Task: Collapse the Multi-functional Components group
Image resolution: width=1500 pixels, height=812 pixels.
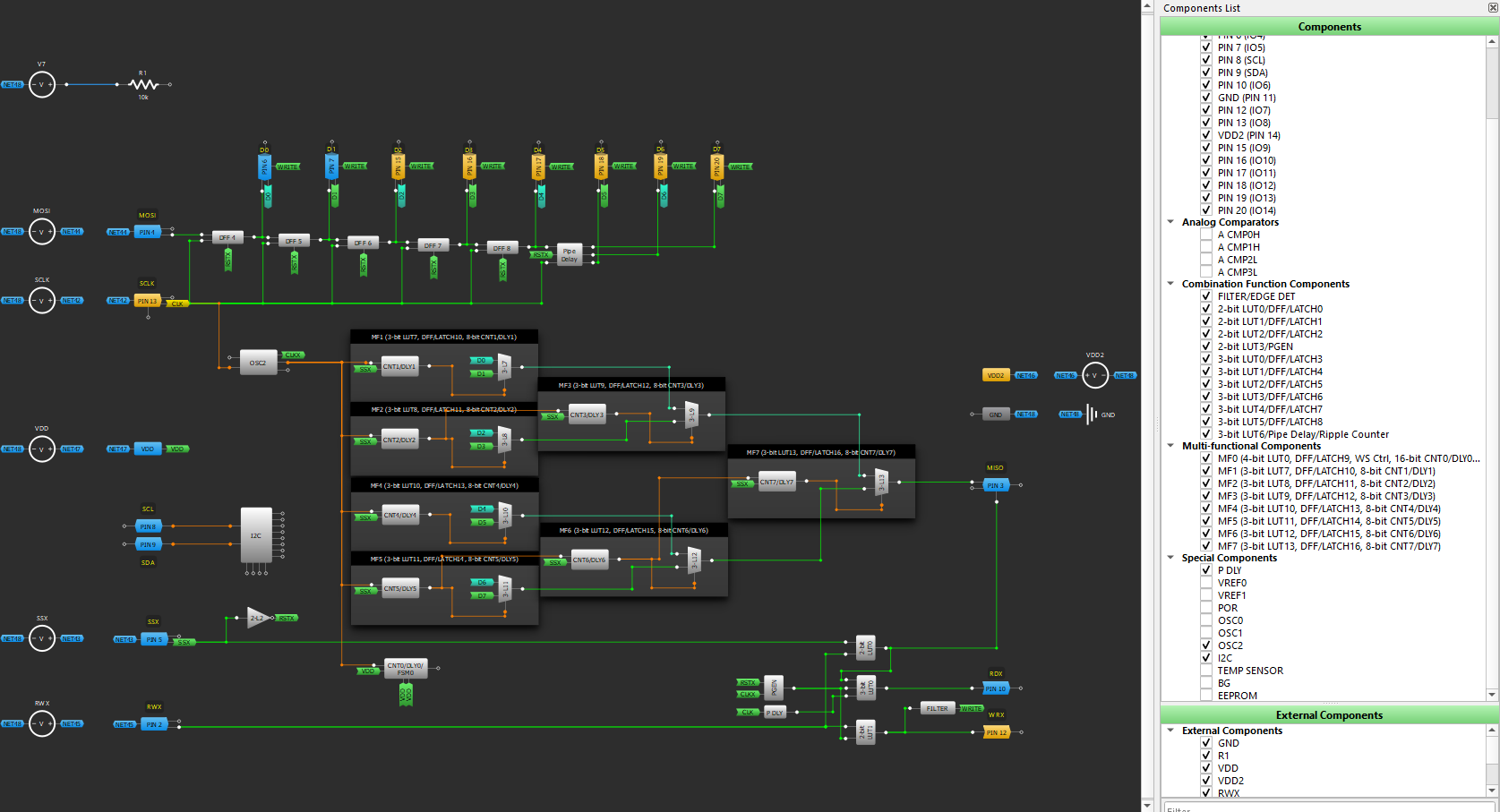Action: (1170, 446)
